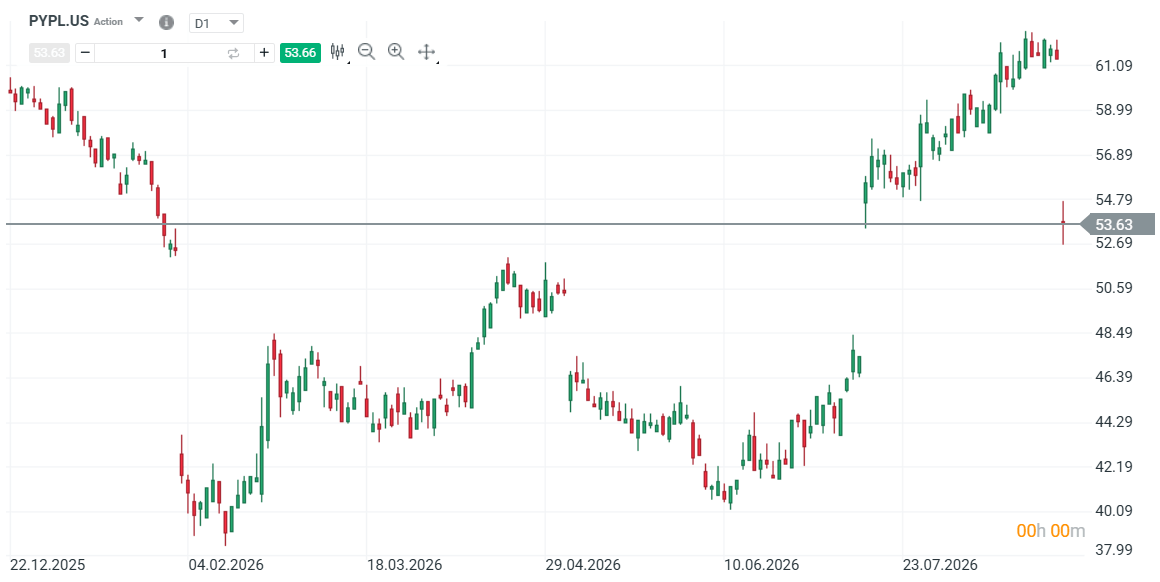Click the green 53.66 buy price button

pyautogui.click(x=300, y=53)
